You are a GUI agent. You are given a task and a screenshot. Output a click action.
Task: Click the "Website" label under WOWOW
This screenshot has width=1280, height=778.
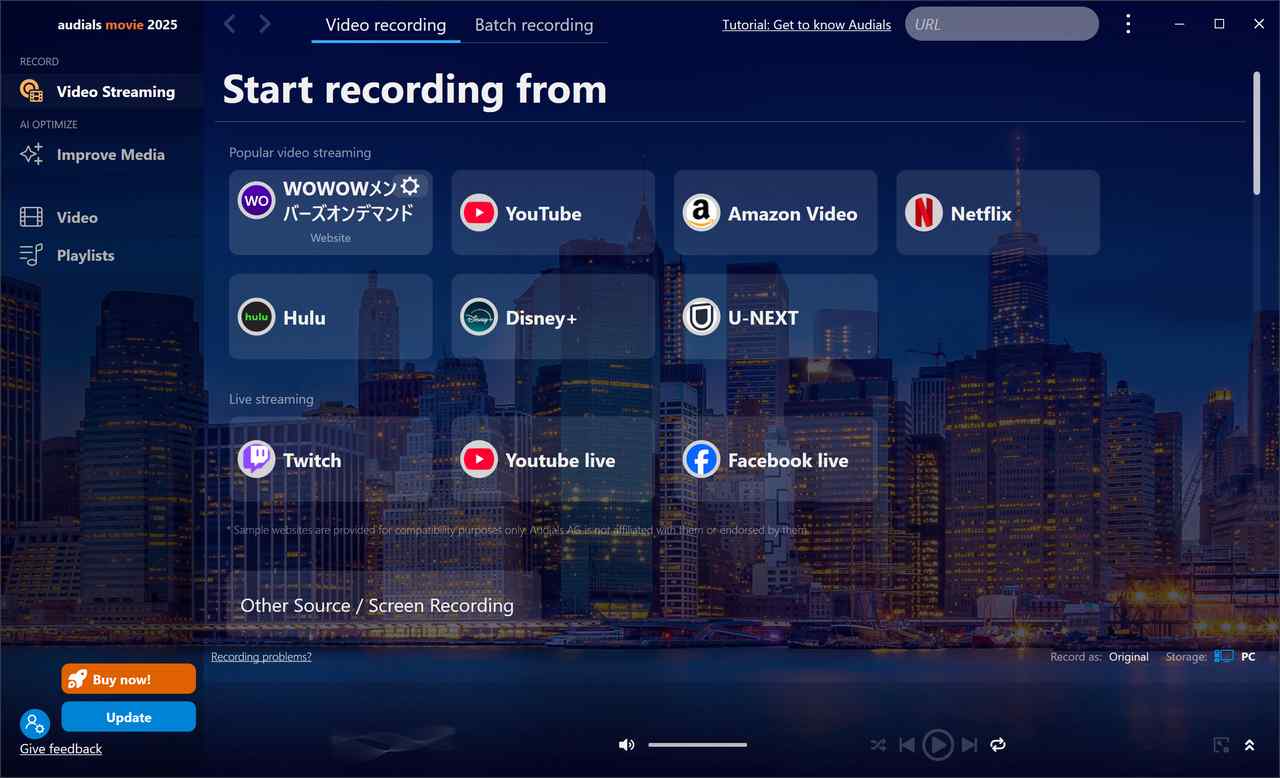coord(331,238)
